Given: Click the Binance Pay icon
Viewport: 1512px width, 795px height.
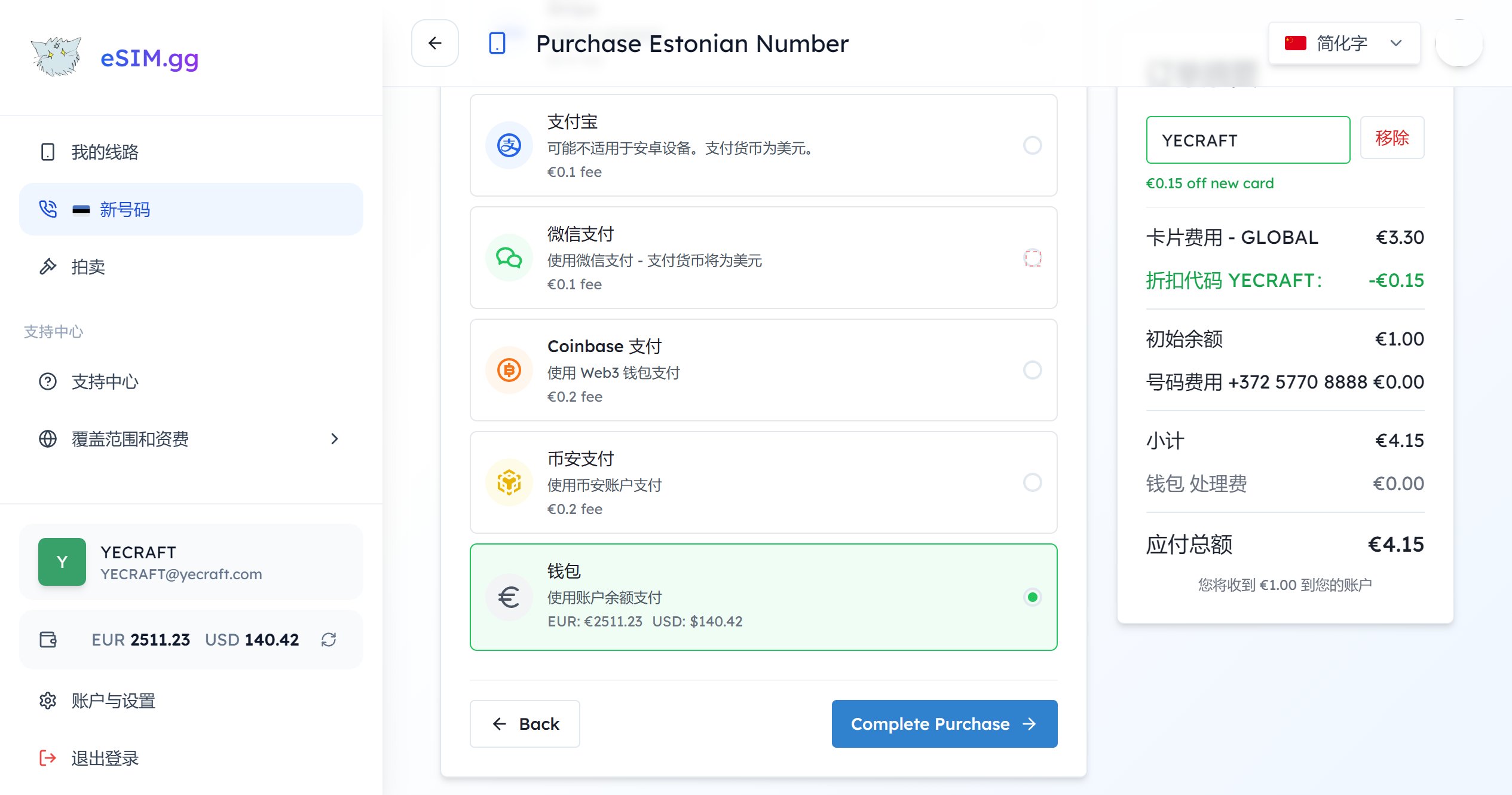Looking at the screenshot, I should coord(508,482).
